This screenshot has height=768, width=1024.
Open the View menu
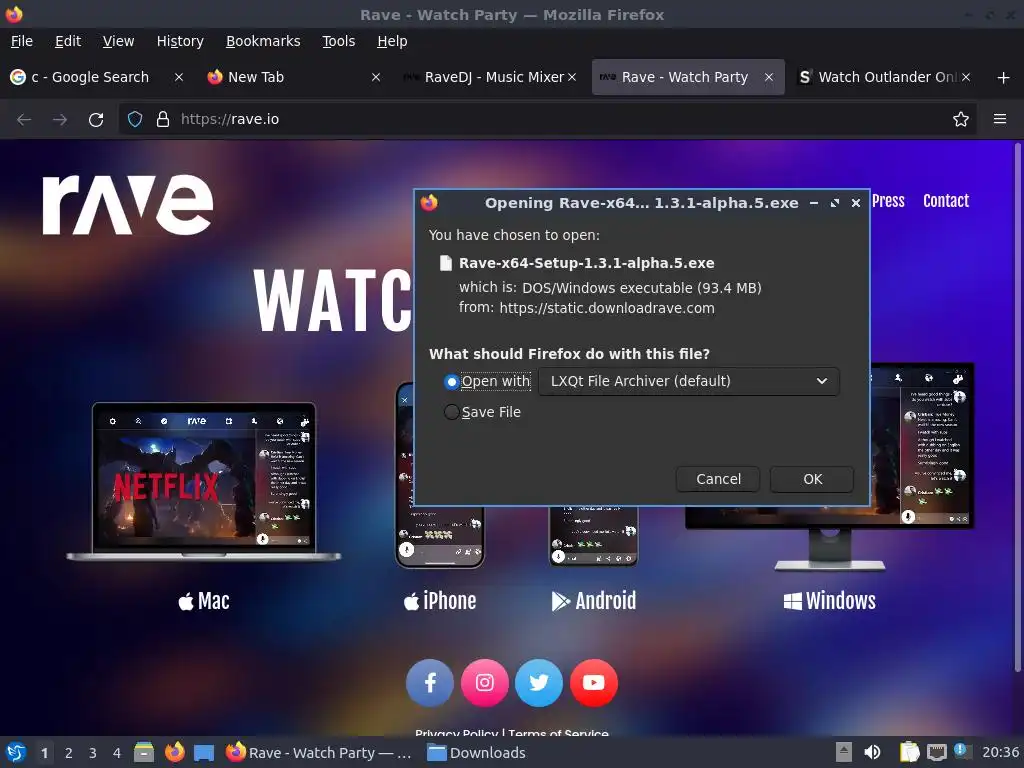118,41
